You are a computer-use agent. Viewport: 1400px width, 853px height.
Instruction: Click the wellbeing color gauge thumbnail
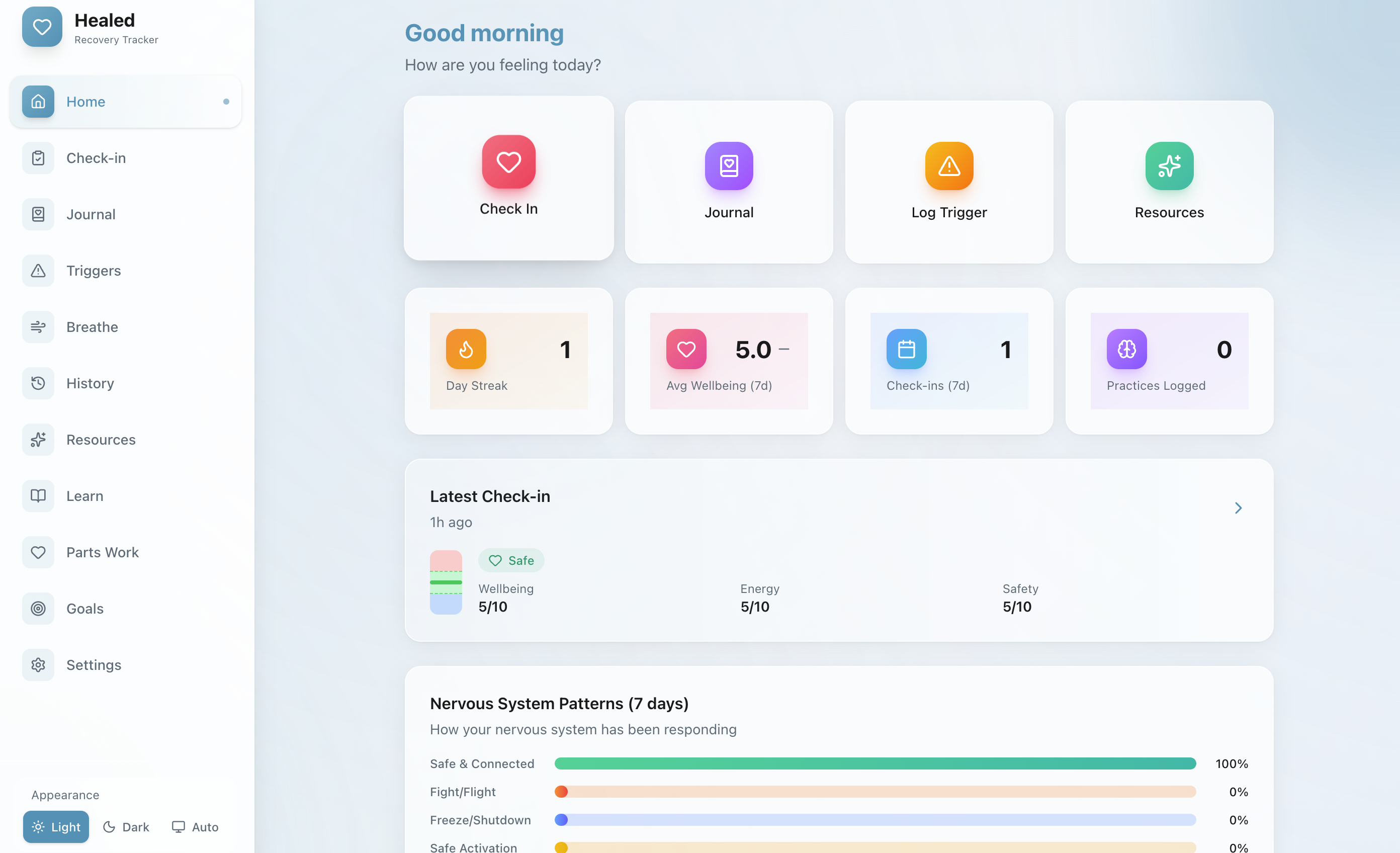pyautogui.click(x=446, y=582)
